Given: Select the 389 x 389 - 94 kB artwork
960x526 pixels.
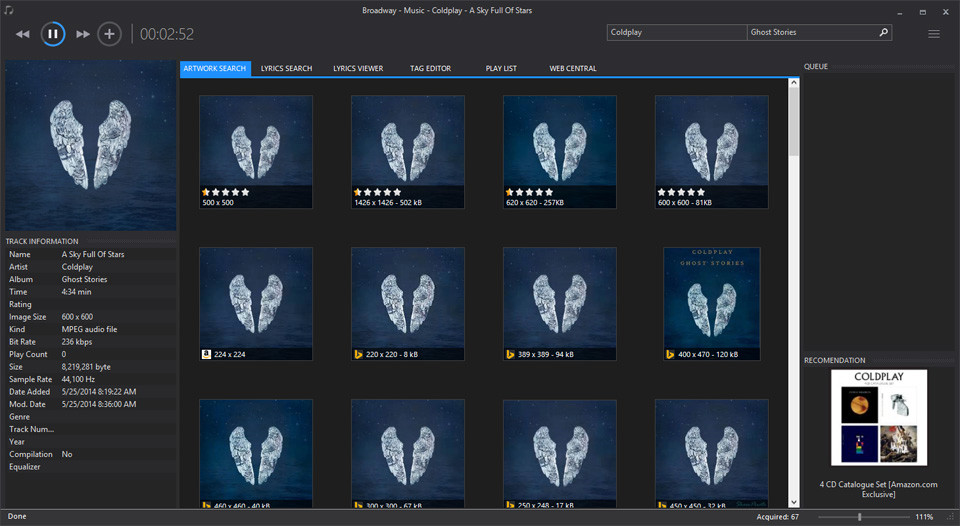Looking at the screenshot, I should tap(560, 304).
